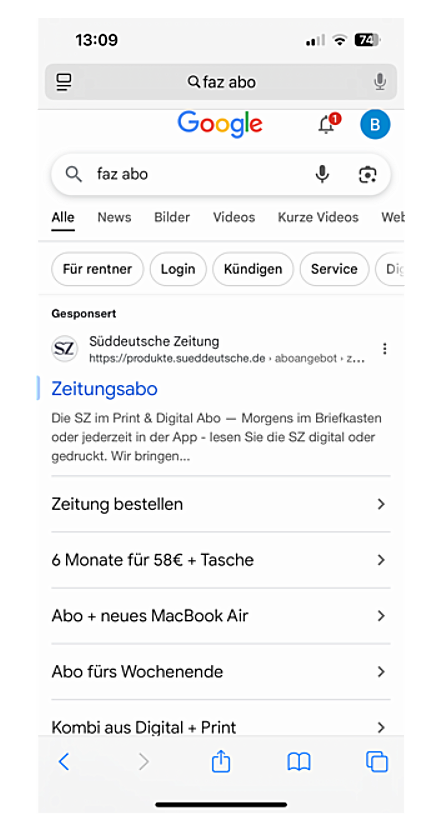This screenshot has width=436, height=827.
Task: Switch to the Bilder tab
Action: pyautogui.click(x=172, y=217)
